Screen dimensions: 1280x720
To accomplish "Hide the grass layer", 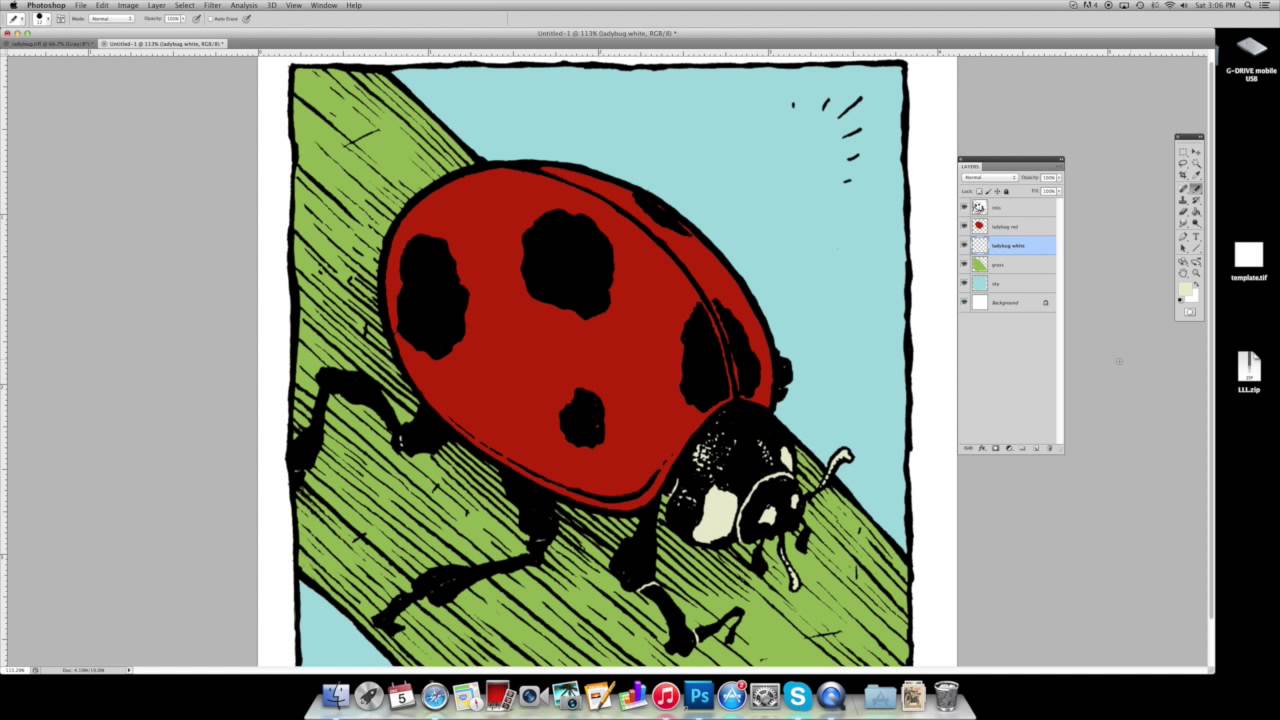I will 964,264.
